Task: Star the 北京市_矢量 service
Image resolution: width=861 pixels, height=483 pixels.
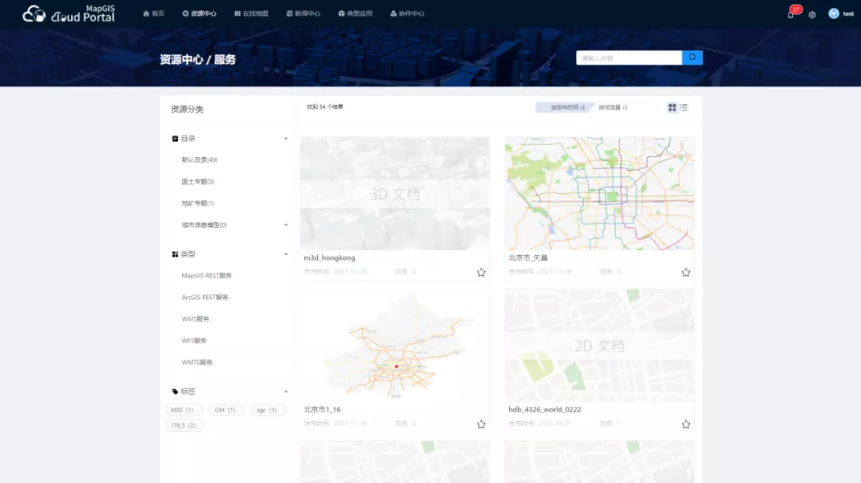Action: pos(686,272)
